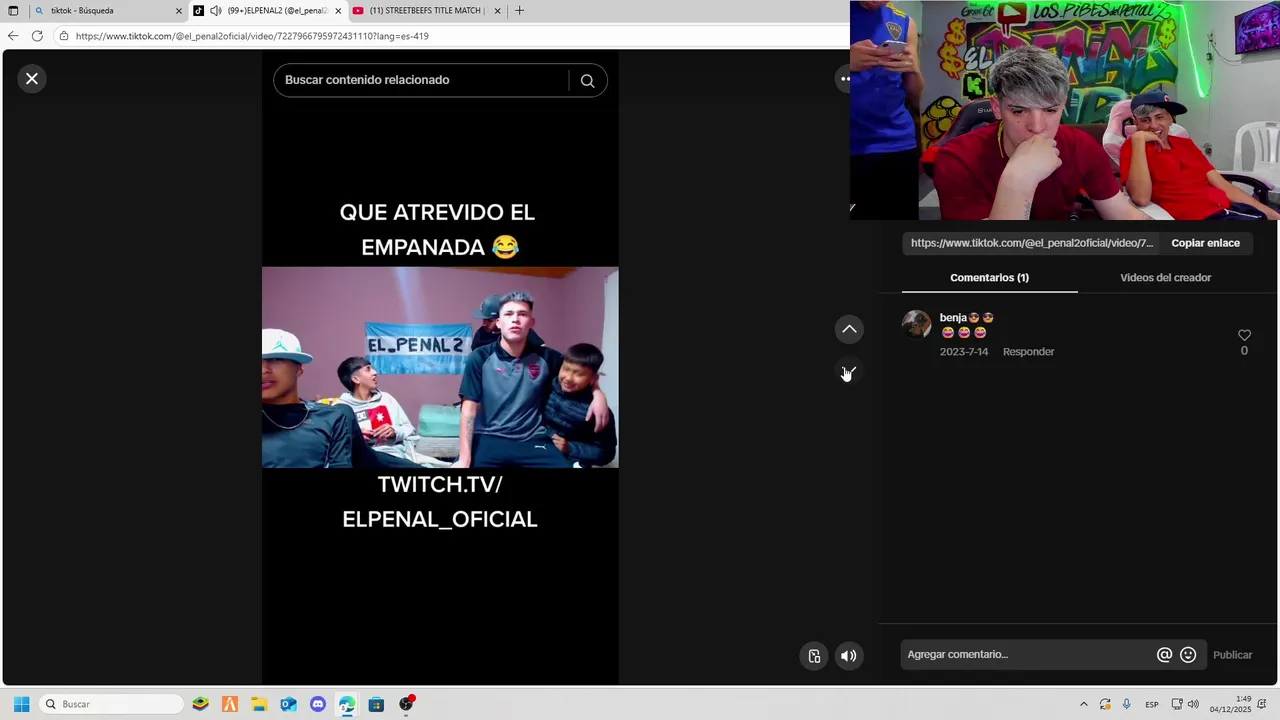
Task: Open a new browser tab with plus
Action: click(x=519, y=11)
